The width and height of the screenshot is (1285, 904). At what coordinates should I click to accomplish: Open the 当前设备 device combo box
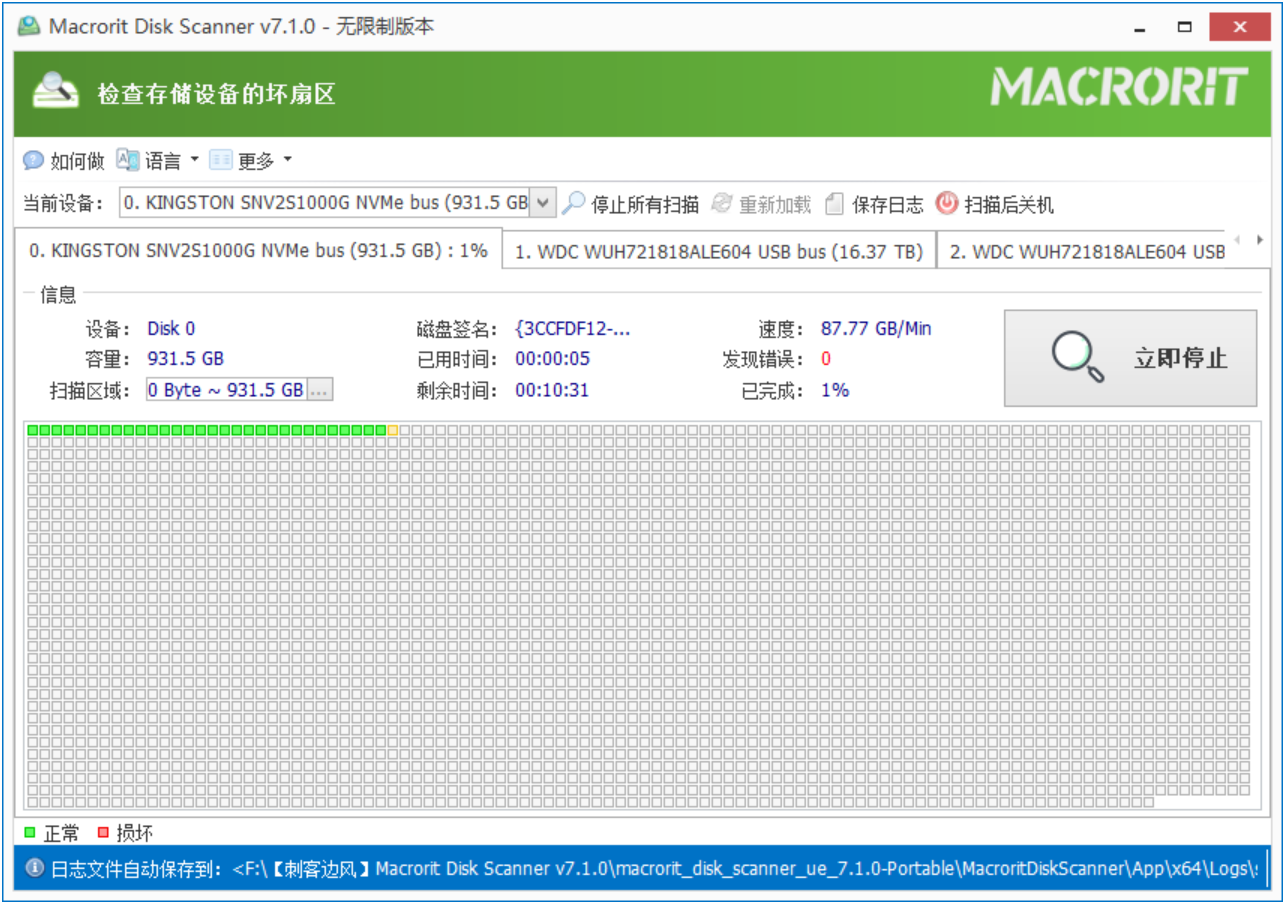337,203
